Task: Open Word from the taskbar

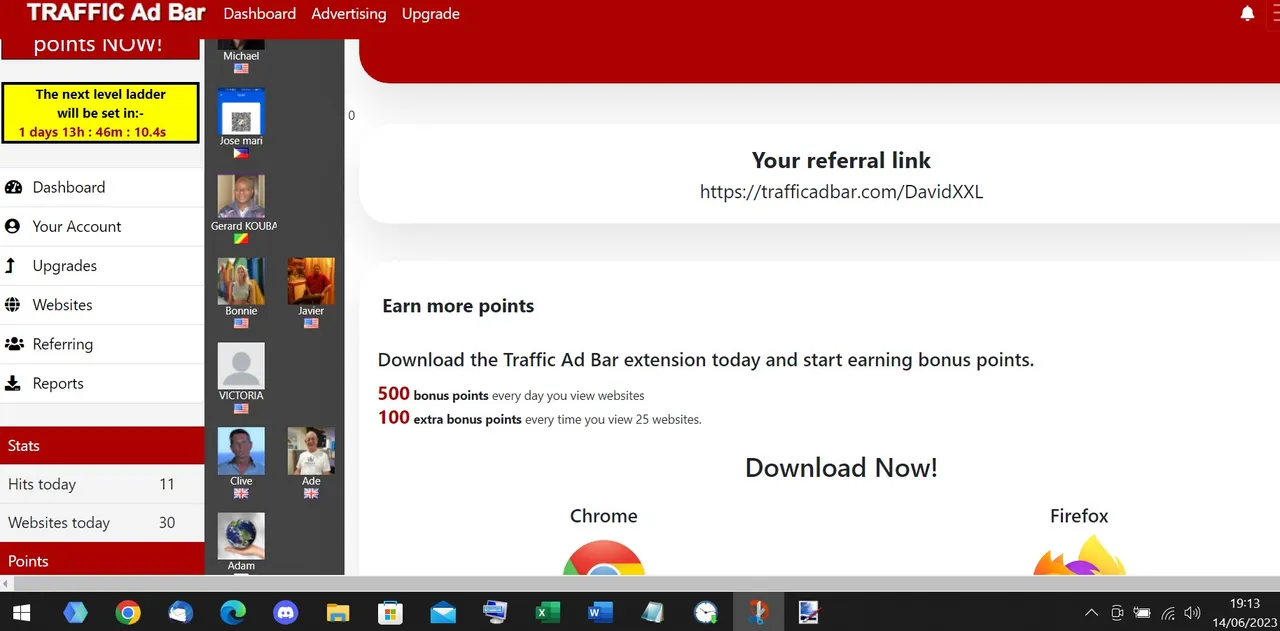Action: click(x=600, y=612)
